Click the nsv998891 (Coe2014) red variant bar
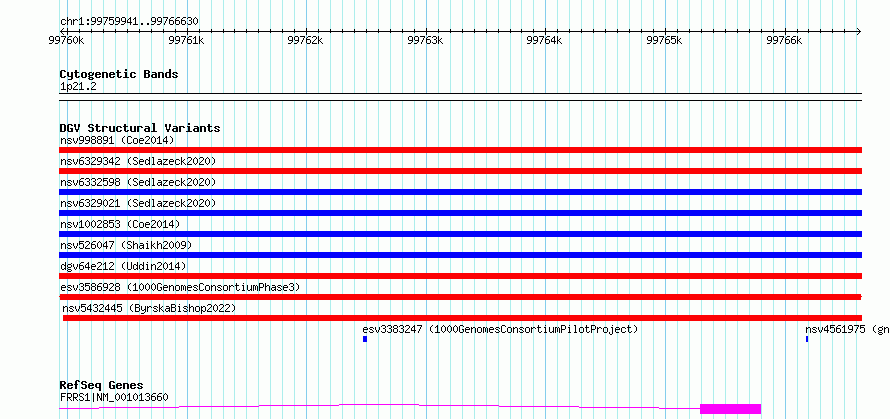This screenshot has width=890, height=419. (x=460, y=150)
